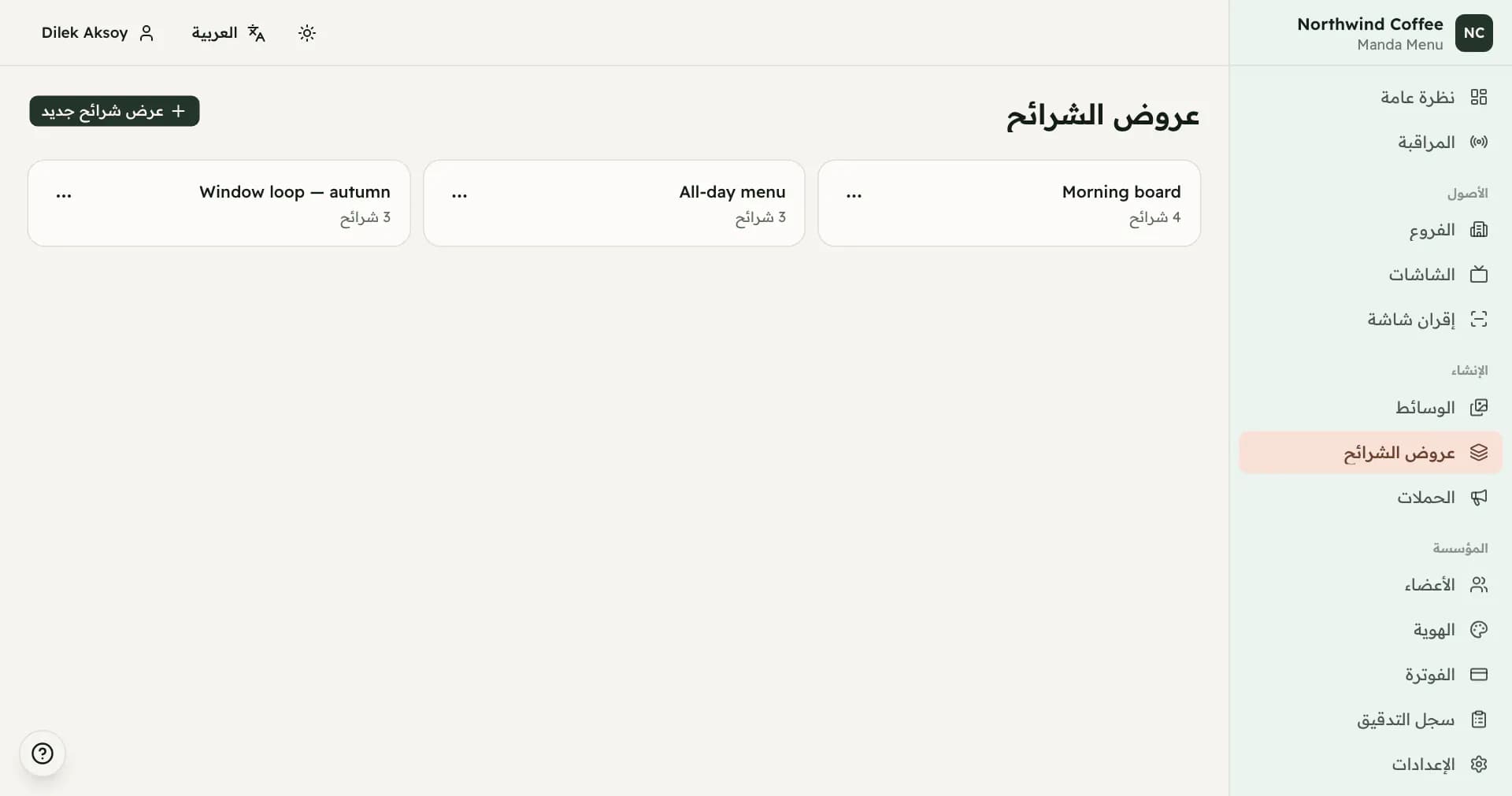
Task: Open the Morning board options menu
Action: (854, 194)
